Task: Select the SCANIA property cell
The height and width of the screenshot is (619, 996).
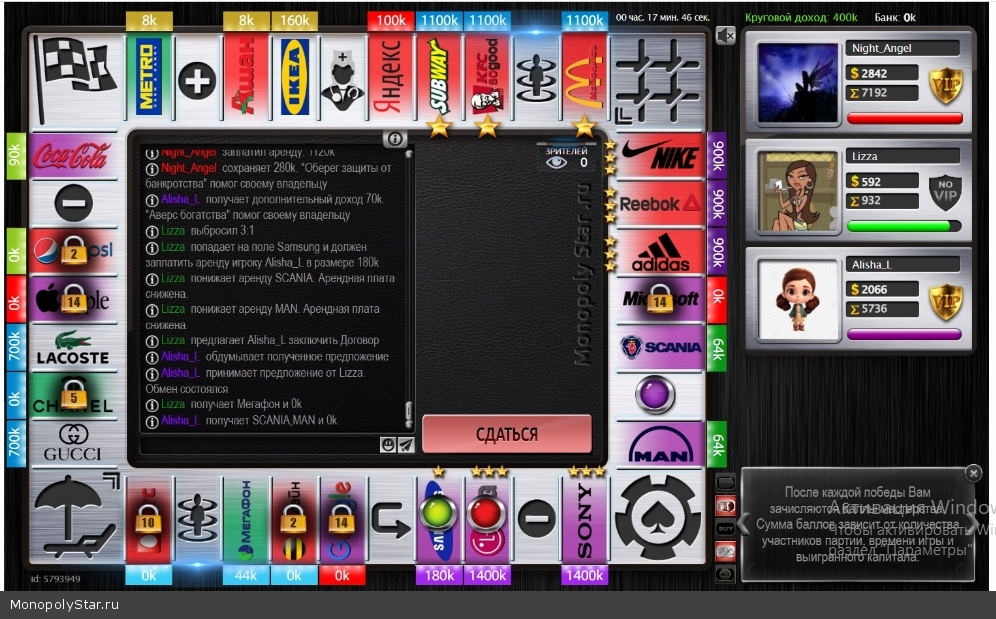Action: coord(661,347)
